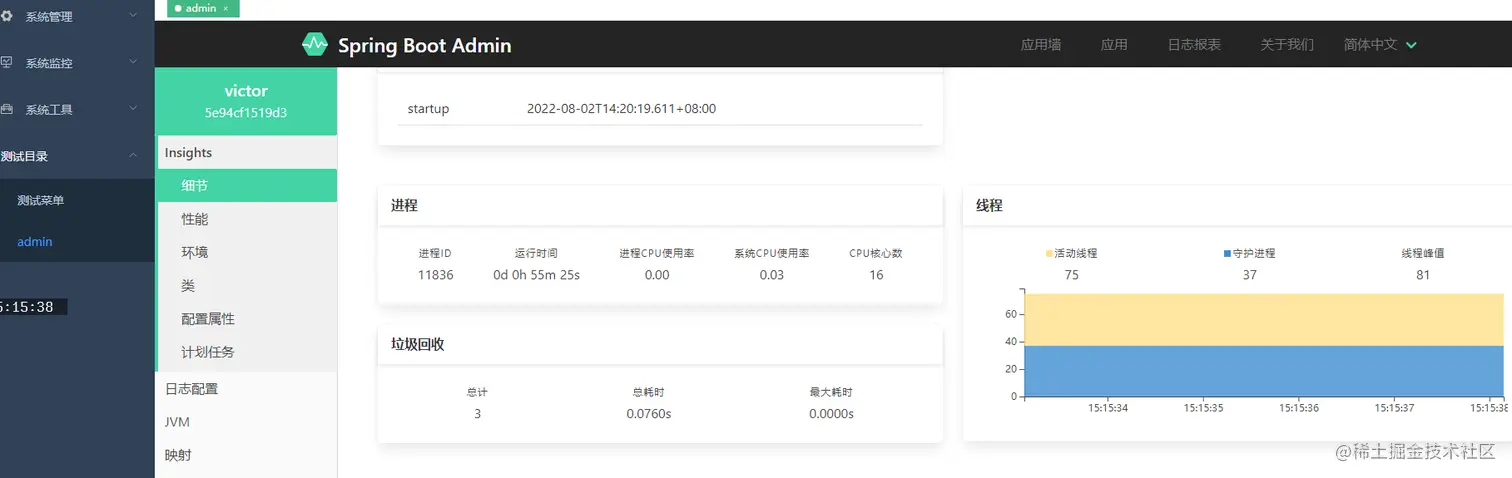Open the 日志配置 loggers page
The width and height of the screenshot is (1512, 478).
coord(246,388)
